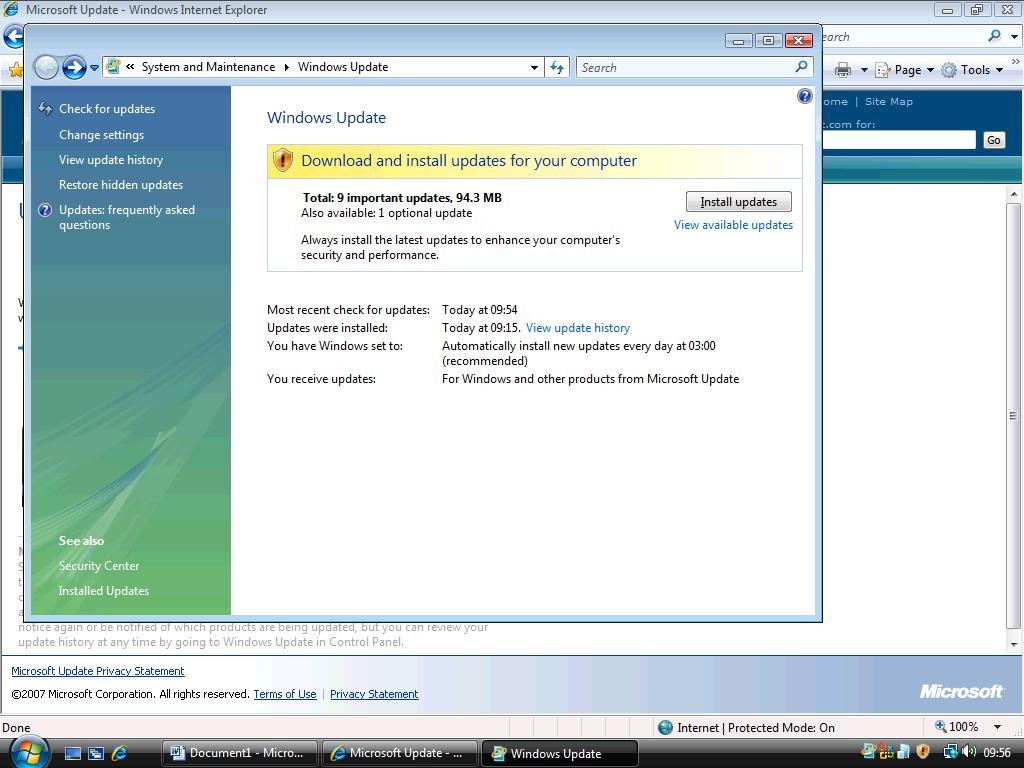Open View update history link beside Today at 09:15
The width and height of the screenshot is (1024, 768).
[578, 328]
